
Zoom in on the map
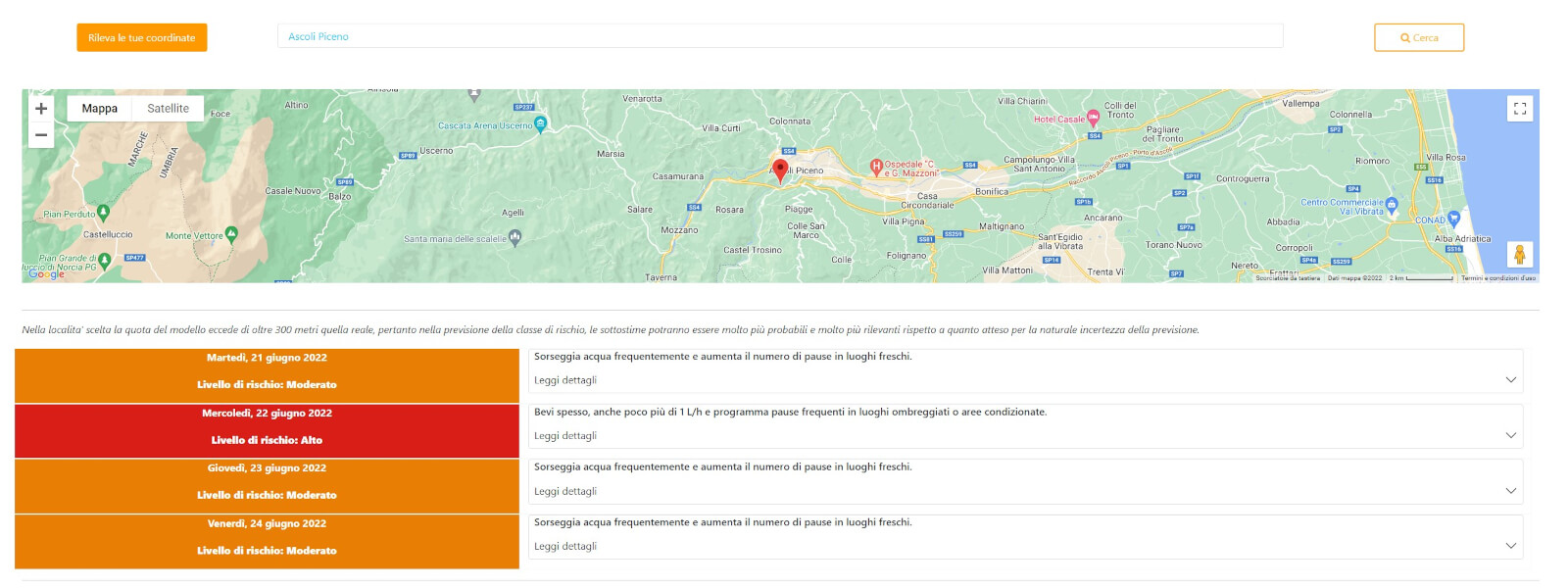tap(41, 109)
